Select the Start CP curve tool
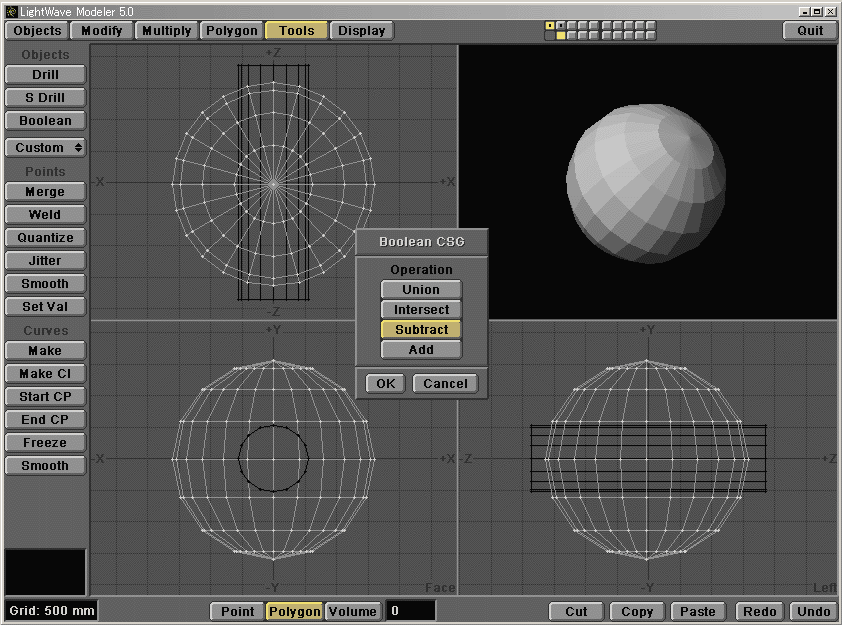Viewport: 842px width, 625px height. point(44,396)
